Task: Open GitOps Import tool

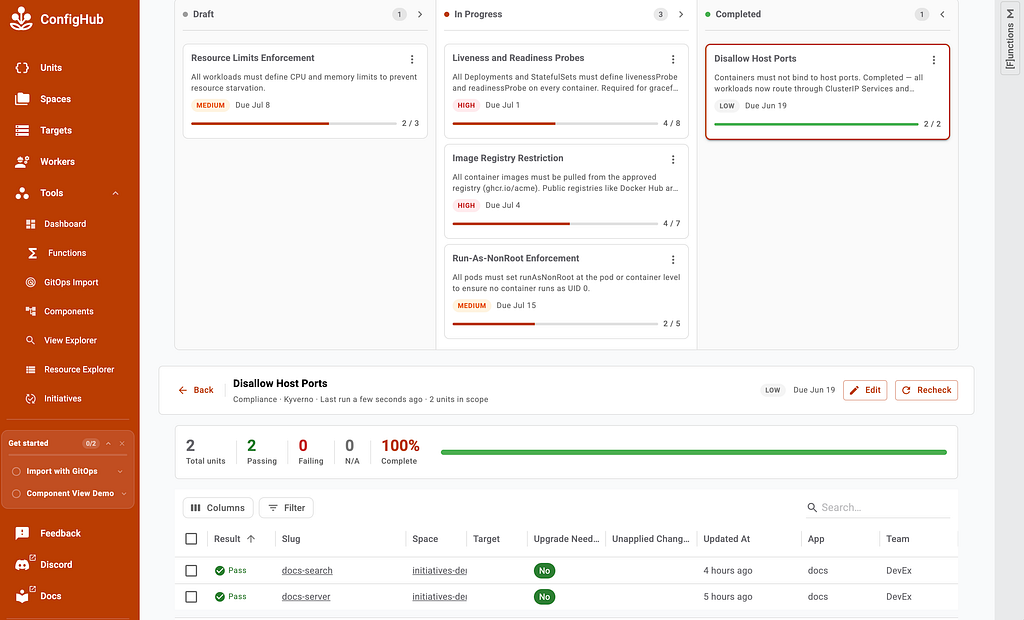Action: click(x=71, y=282)
